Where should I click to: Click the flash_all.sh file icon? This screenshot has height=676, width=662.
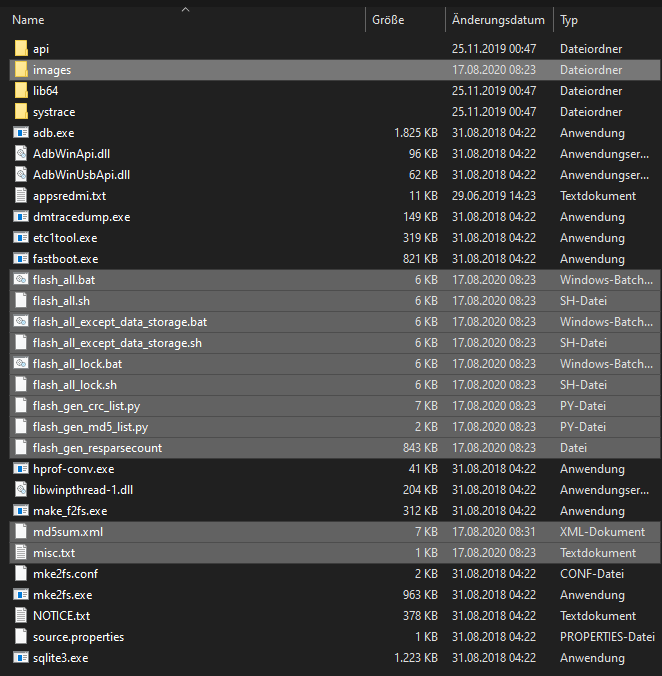(21, 300)
